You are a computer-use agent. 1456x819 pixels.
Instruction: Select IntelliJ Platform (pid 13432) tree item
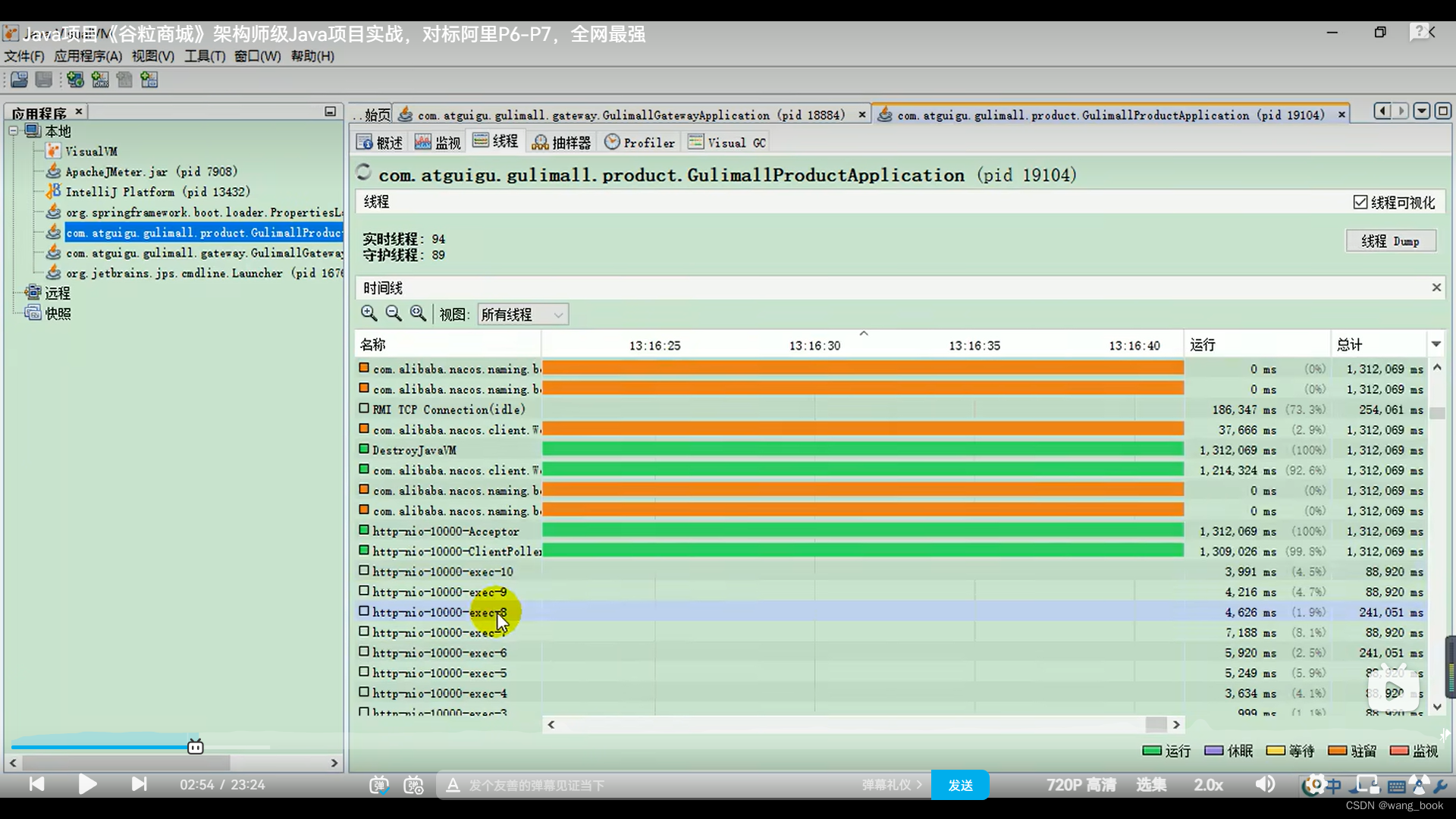tap(157, 192)
